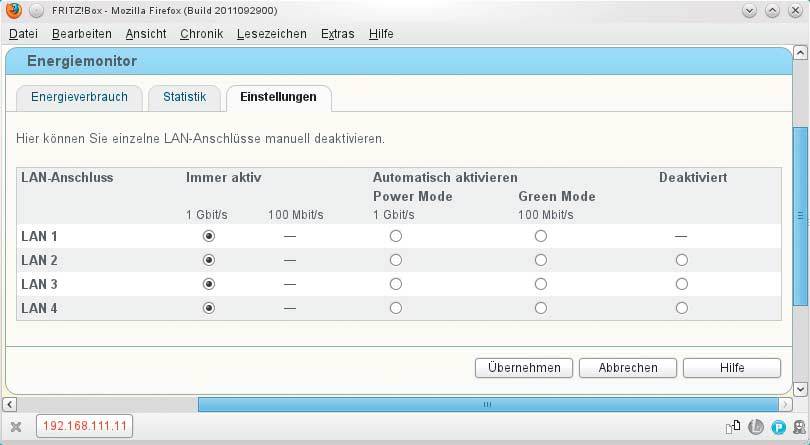Choose Power Mode for LAN 2

pos(396,260)
